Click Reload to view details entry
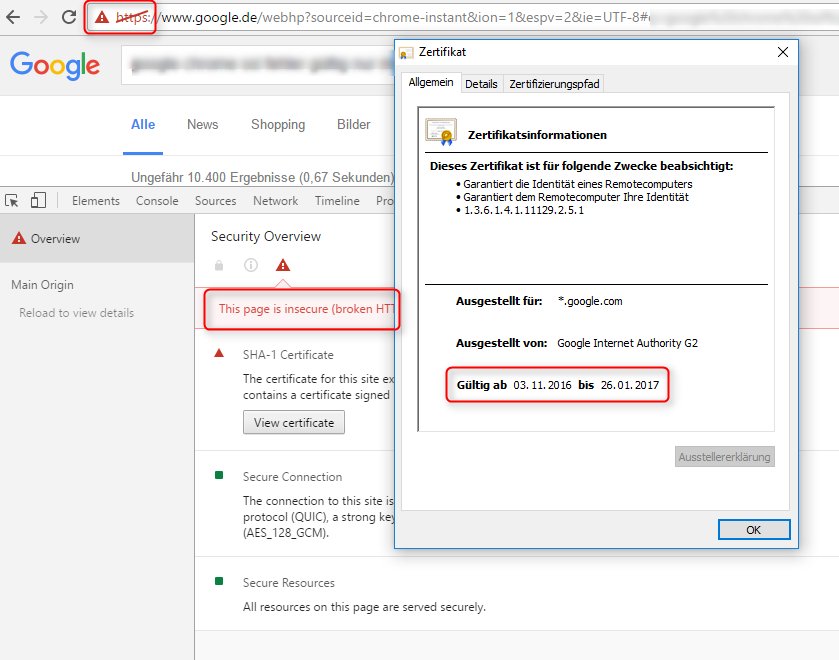This screenshot has height=660, width=839. [77, 313]
